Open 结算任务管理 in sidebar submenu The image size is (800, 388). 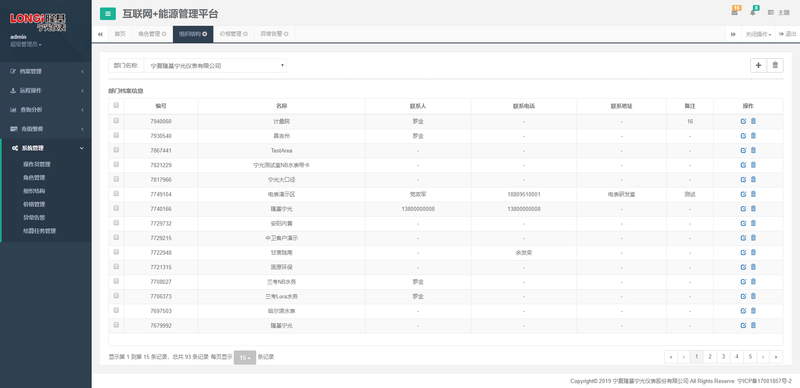tap(39, 231)
